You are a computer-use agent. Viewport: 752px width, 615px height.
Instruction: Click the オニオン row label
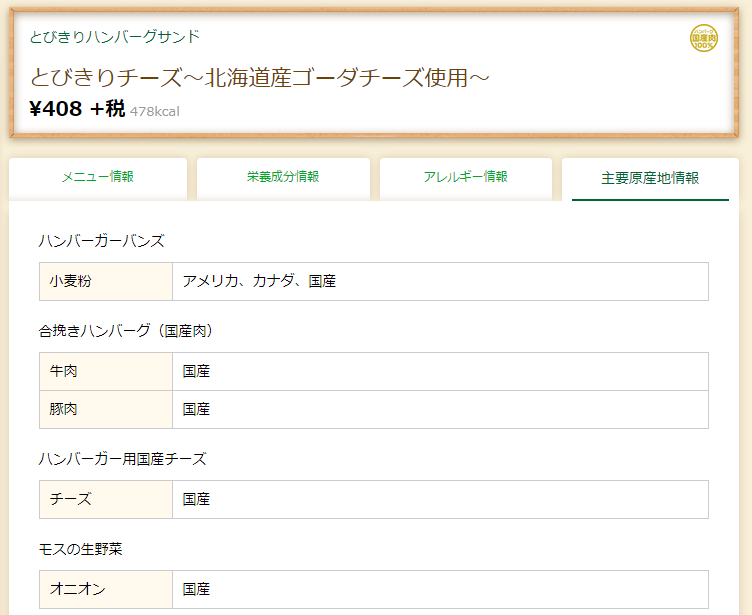[x=106, y=589]
